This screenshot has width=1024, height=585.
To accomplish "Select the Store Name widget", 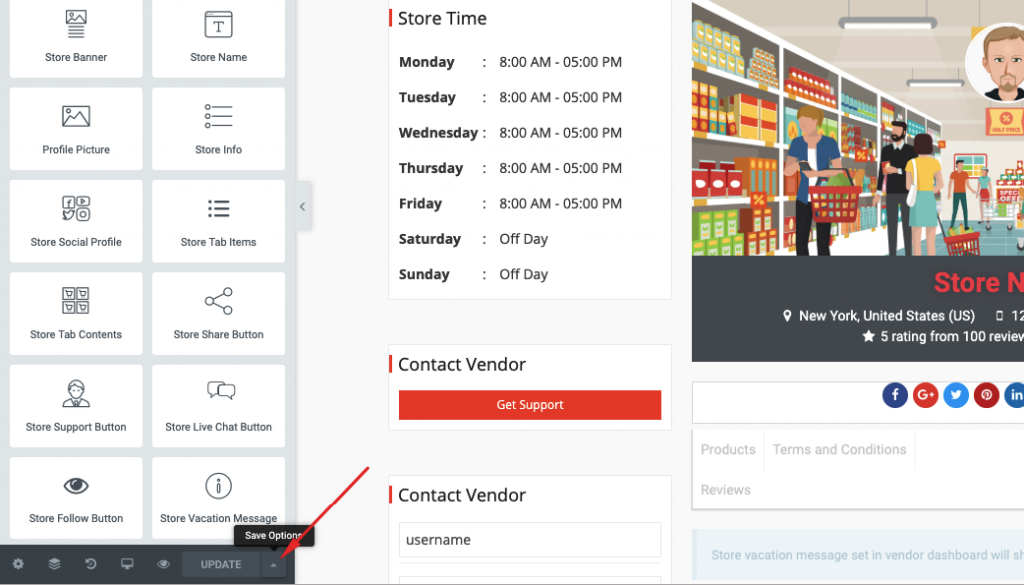I will coord(218,38).
